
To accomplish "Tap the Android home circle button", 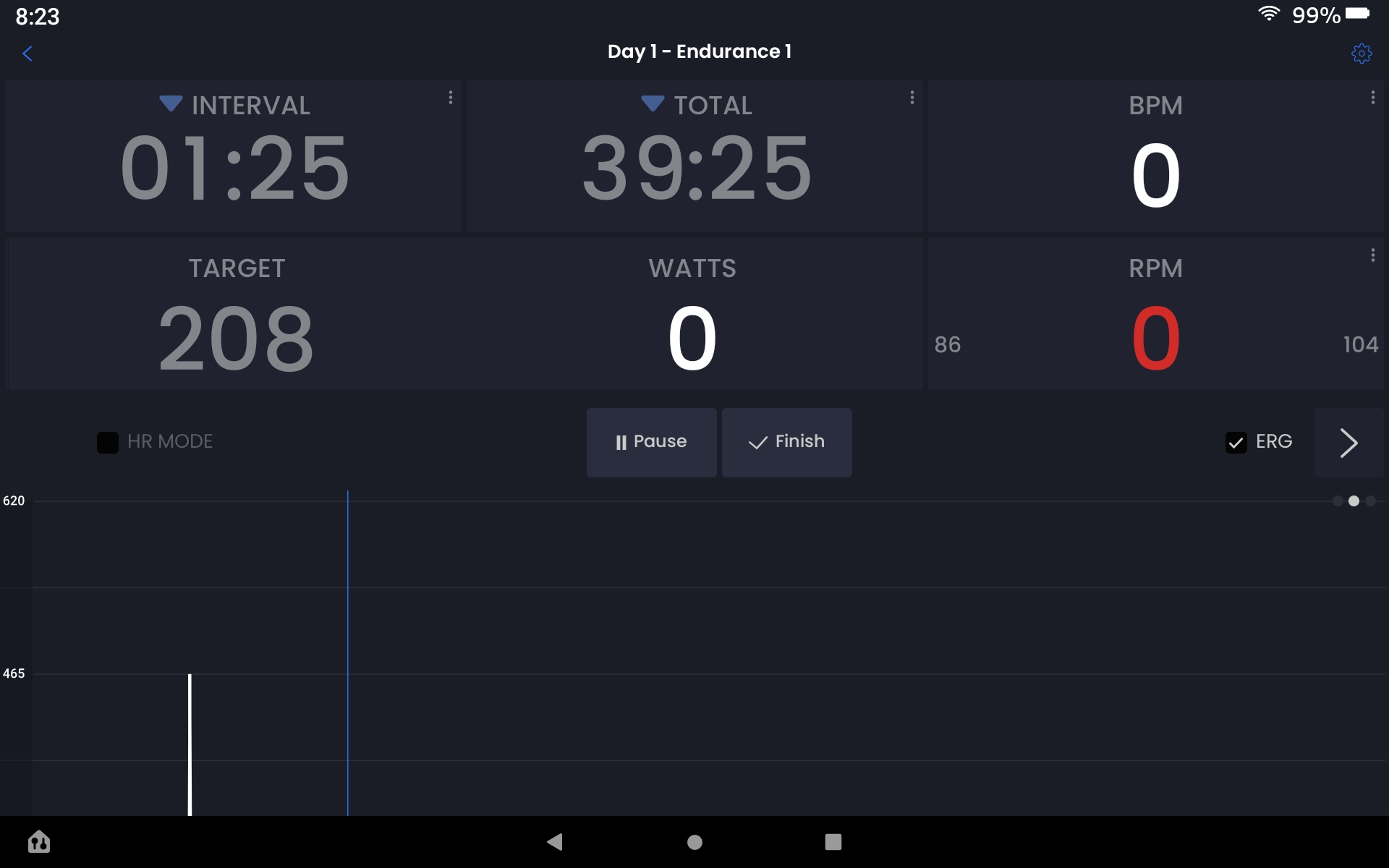I will 694,842.
